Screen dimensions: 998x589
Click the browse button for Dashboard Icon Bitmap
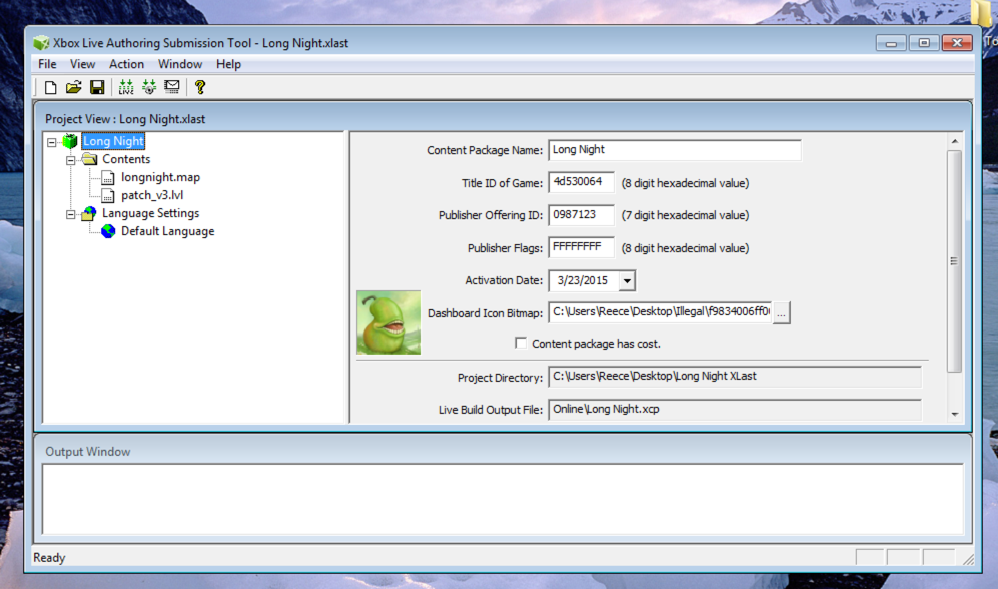pos(782,313)
